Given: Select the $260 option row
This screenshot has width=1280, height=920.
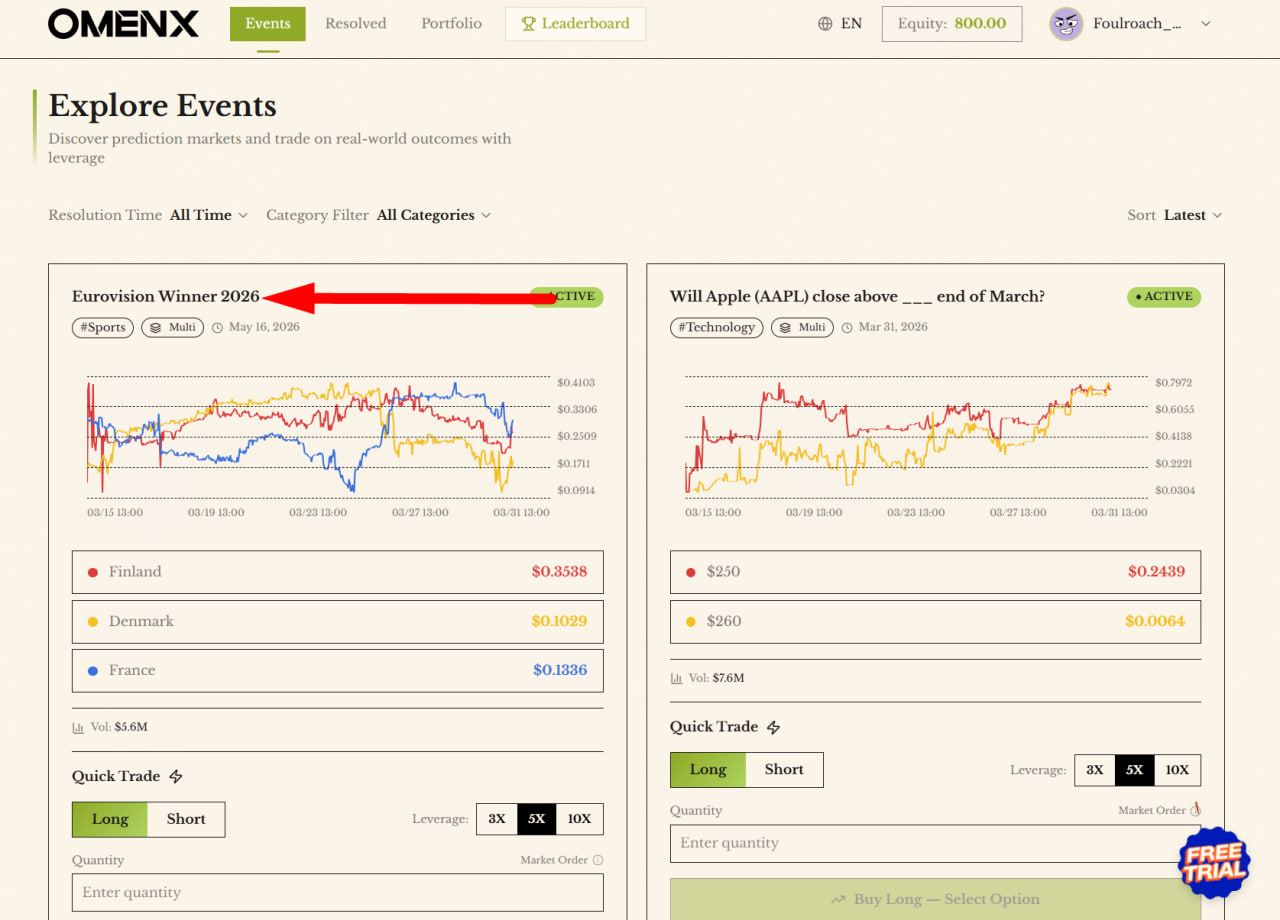Looking at the screenshot, I should [x=935, y=621].
